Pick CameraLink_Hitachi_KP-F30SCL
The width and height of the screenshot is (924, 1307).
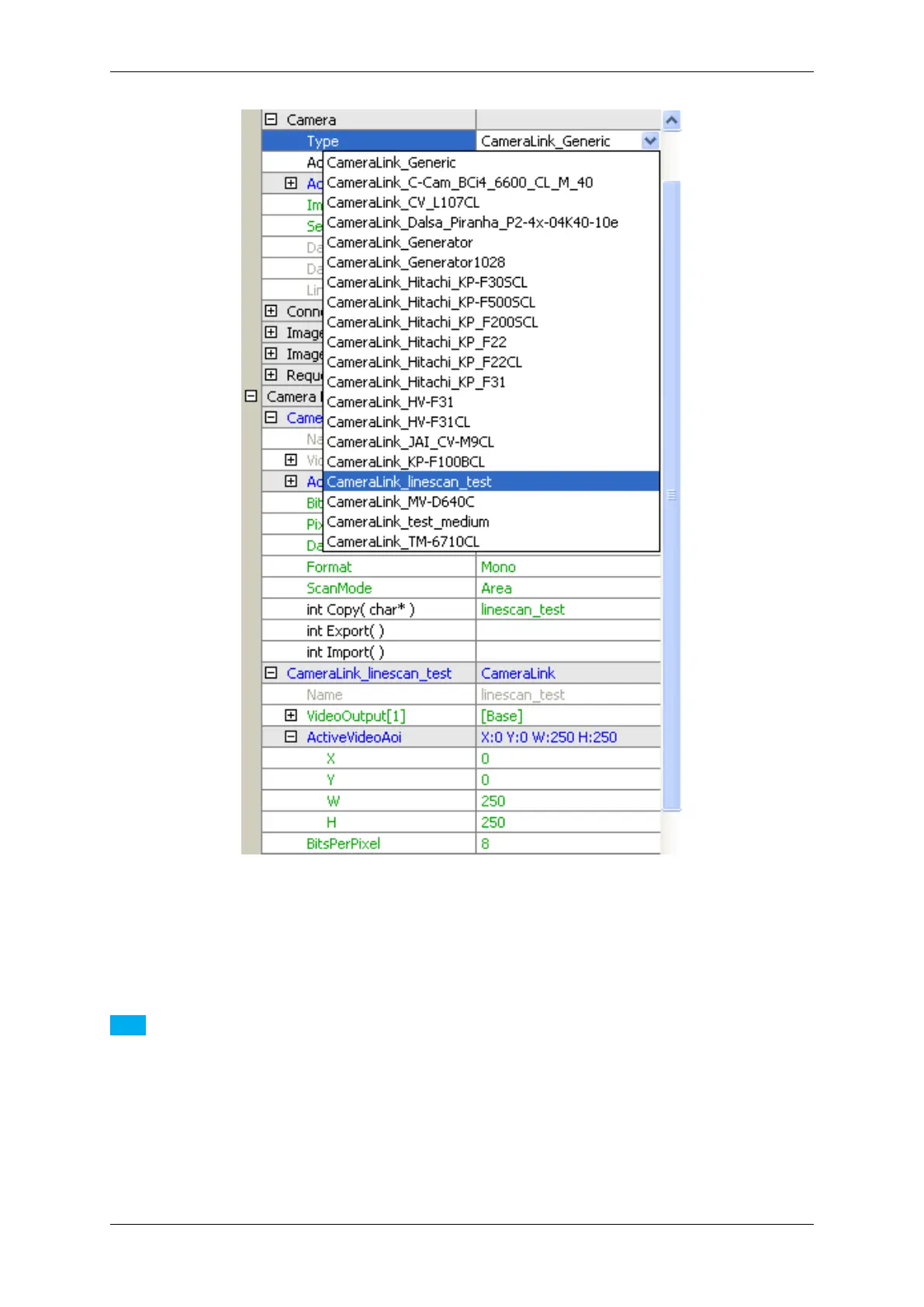(x=491, y=283)
